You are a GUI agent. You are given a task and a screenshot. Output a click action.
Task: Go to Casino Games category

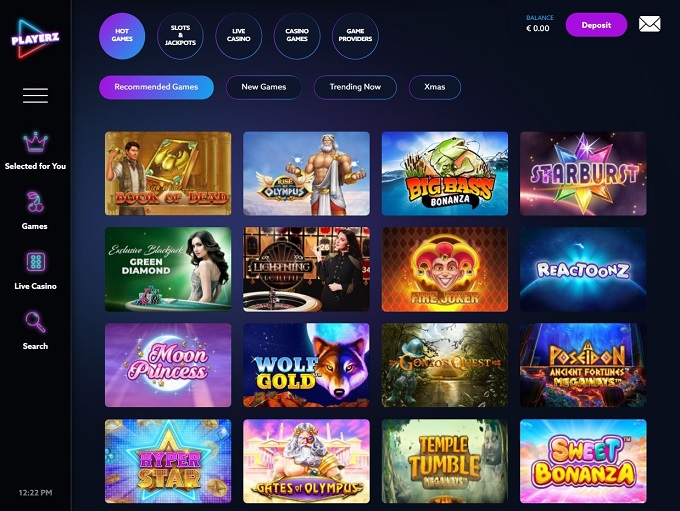[297, 36]
